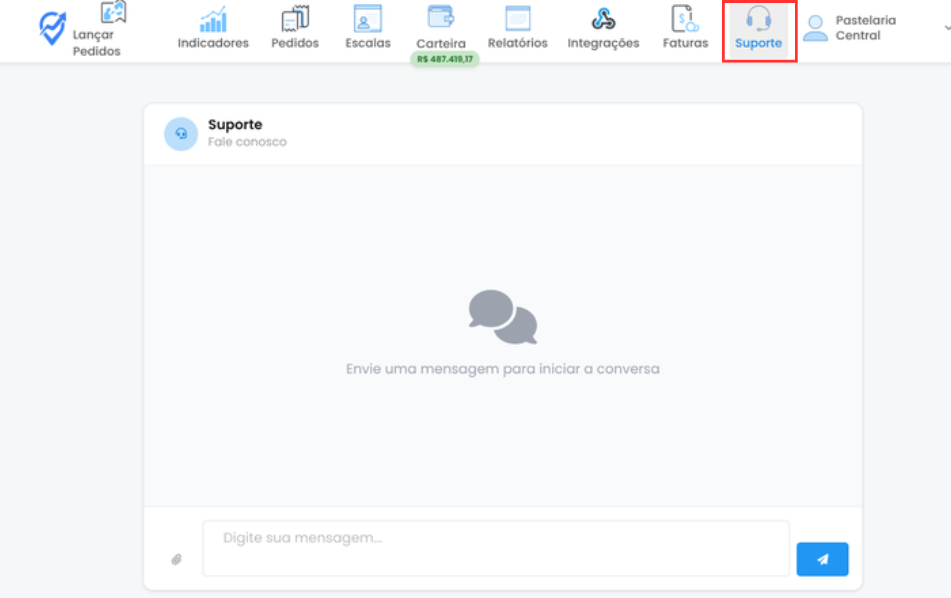Click the gray chat bubbles icon

click(x=503, y=317)
